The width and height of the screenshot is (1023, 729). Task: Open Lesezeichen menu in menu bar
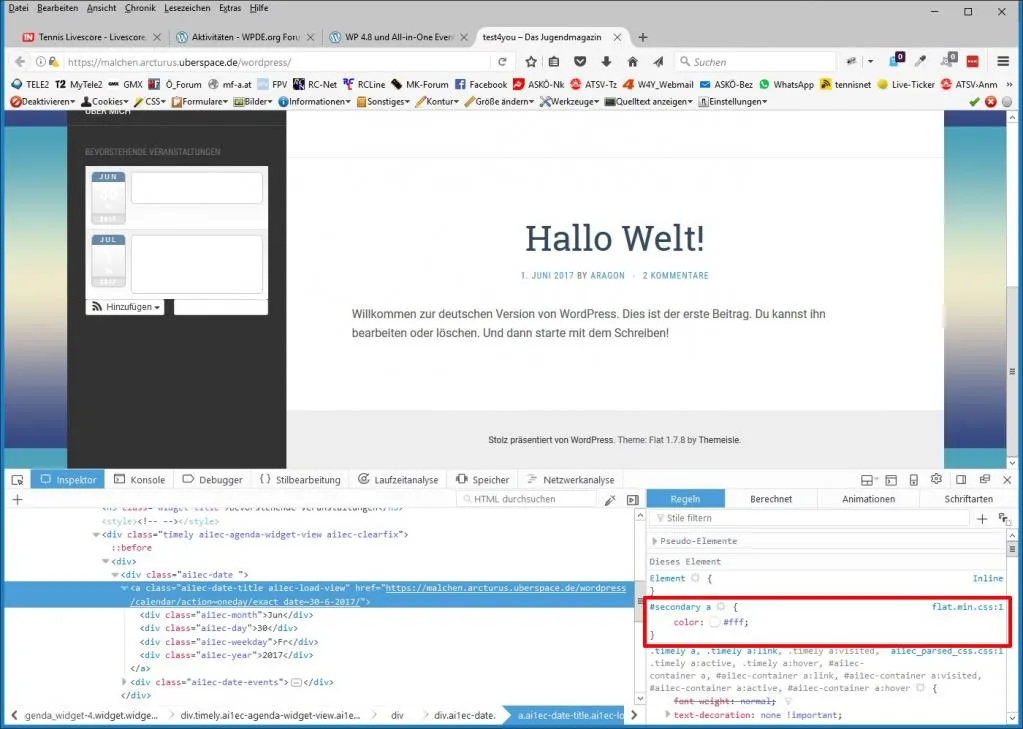click(187, 8)
